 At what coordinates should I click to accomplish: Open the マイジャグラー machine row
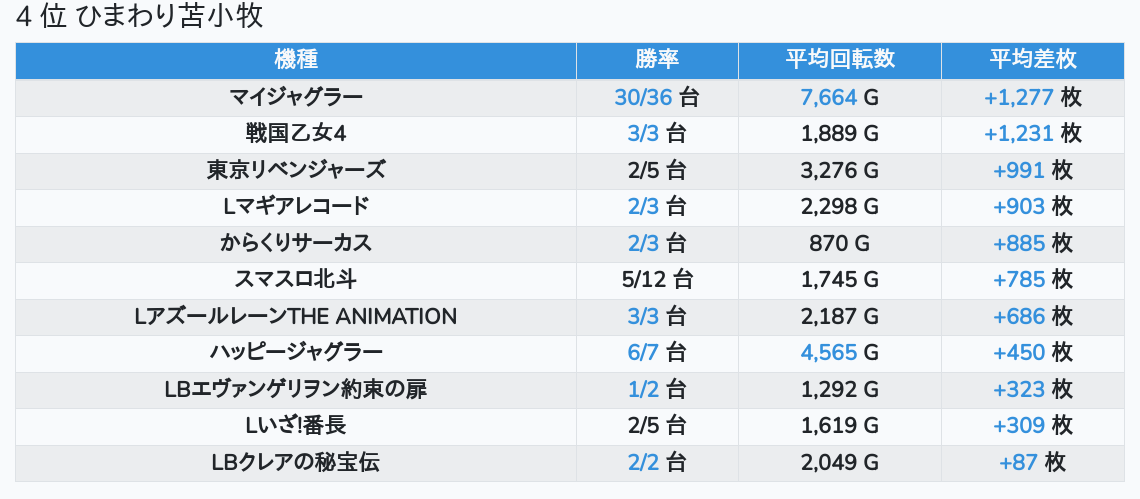point(295,97)
